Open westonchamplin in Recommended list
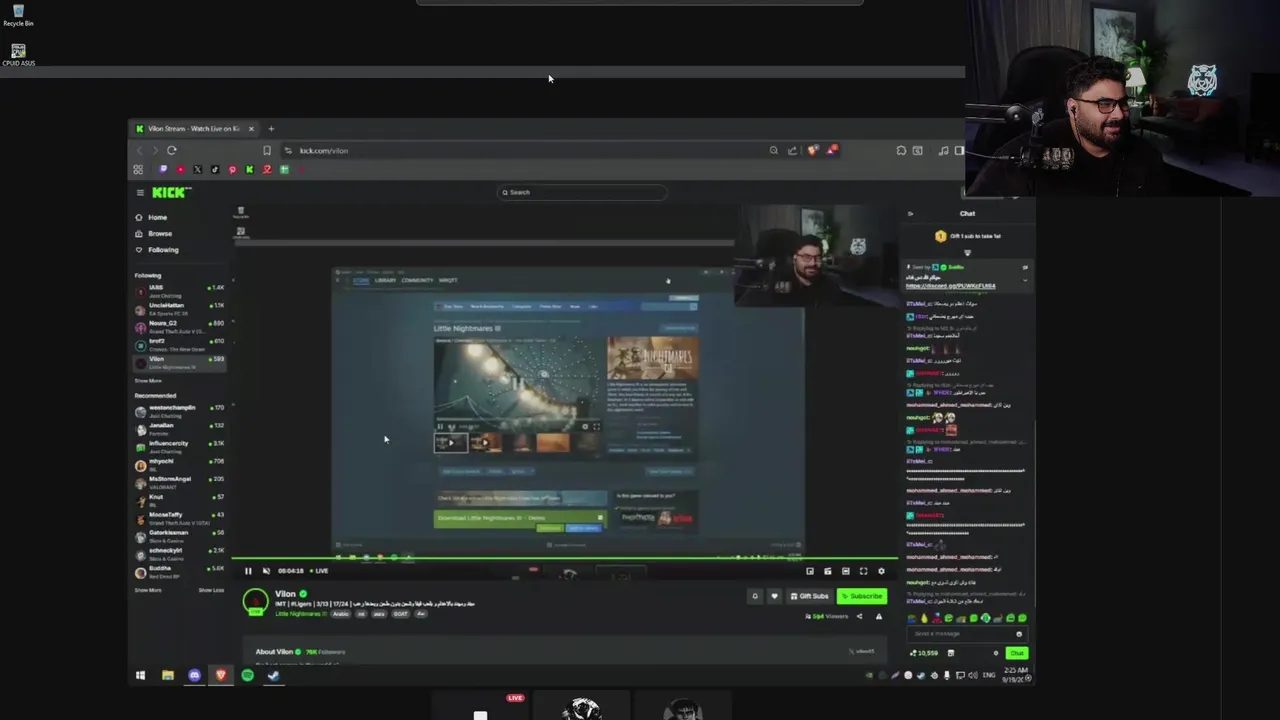The height and width of the screenshot is (720, 1280). pyautogui.click(x=180, y=410)
